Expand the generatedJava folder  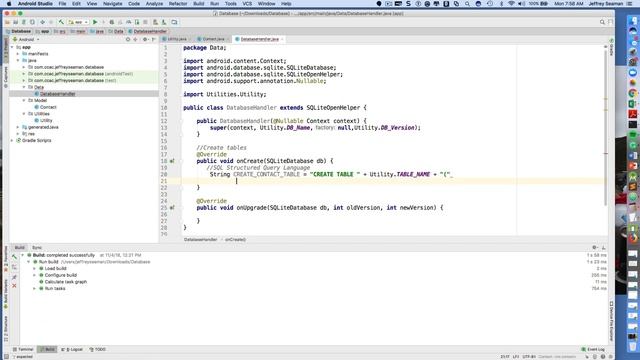click(18, 127)
